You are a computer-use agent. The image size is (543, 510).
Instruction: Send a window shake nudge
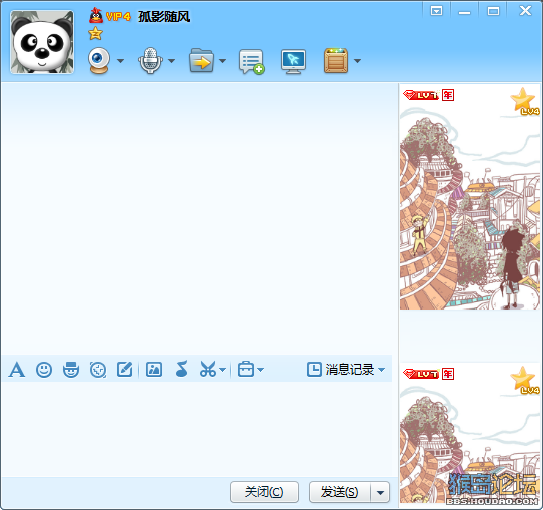click(98, 369)
